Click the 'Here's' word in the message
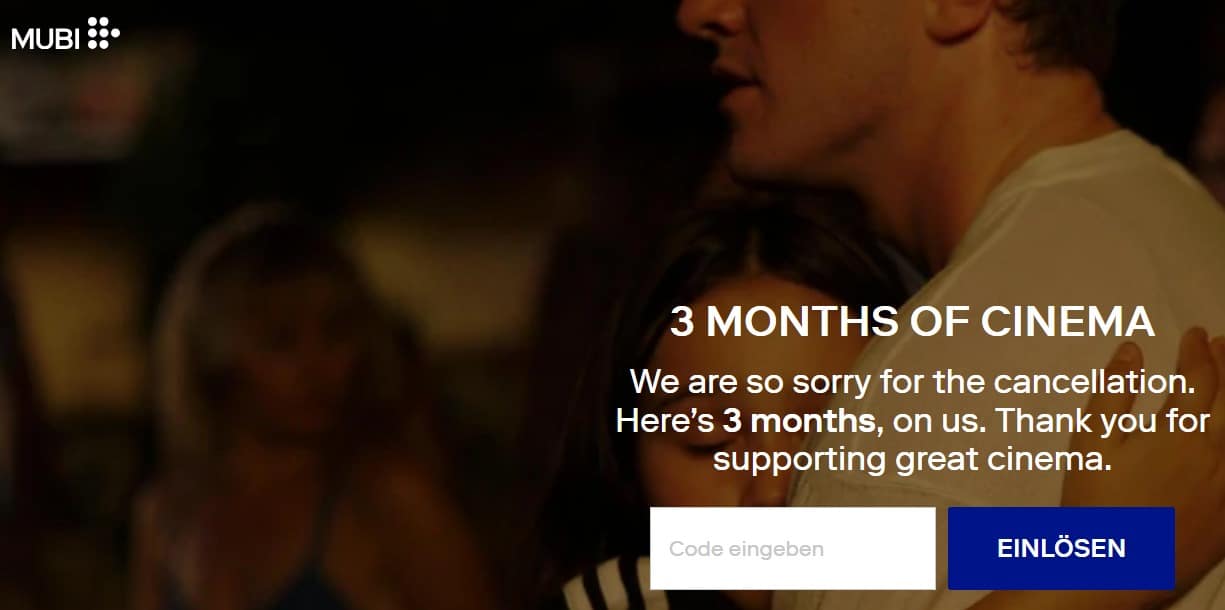This screenshot has height=610, width=1225. pyautogui.click(x=665, y=421)
